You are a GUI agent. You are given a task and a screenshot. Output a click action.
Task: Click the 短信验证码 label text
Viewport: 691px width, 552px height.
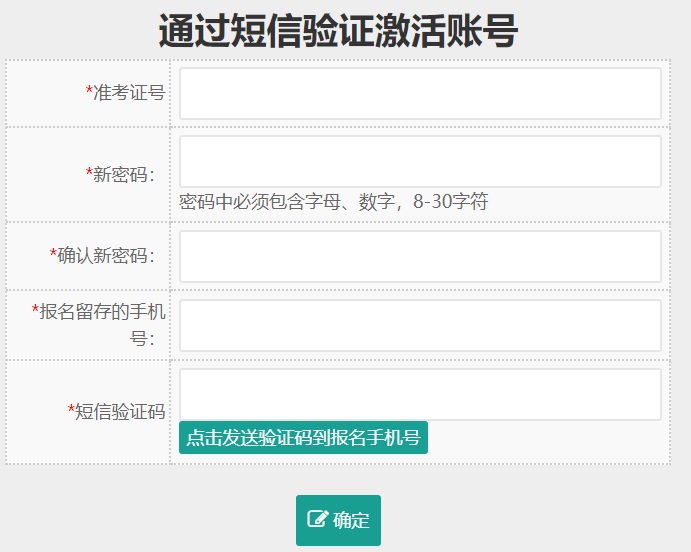pyautogui.click(x=120, y=411)
